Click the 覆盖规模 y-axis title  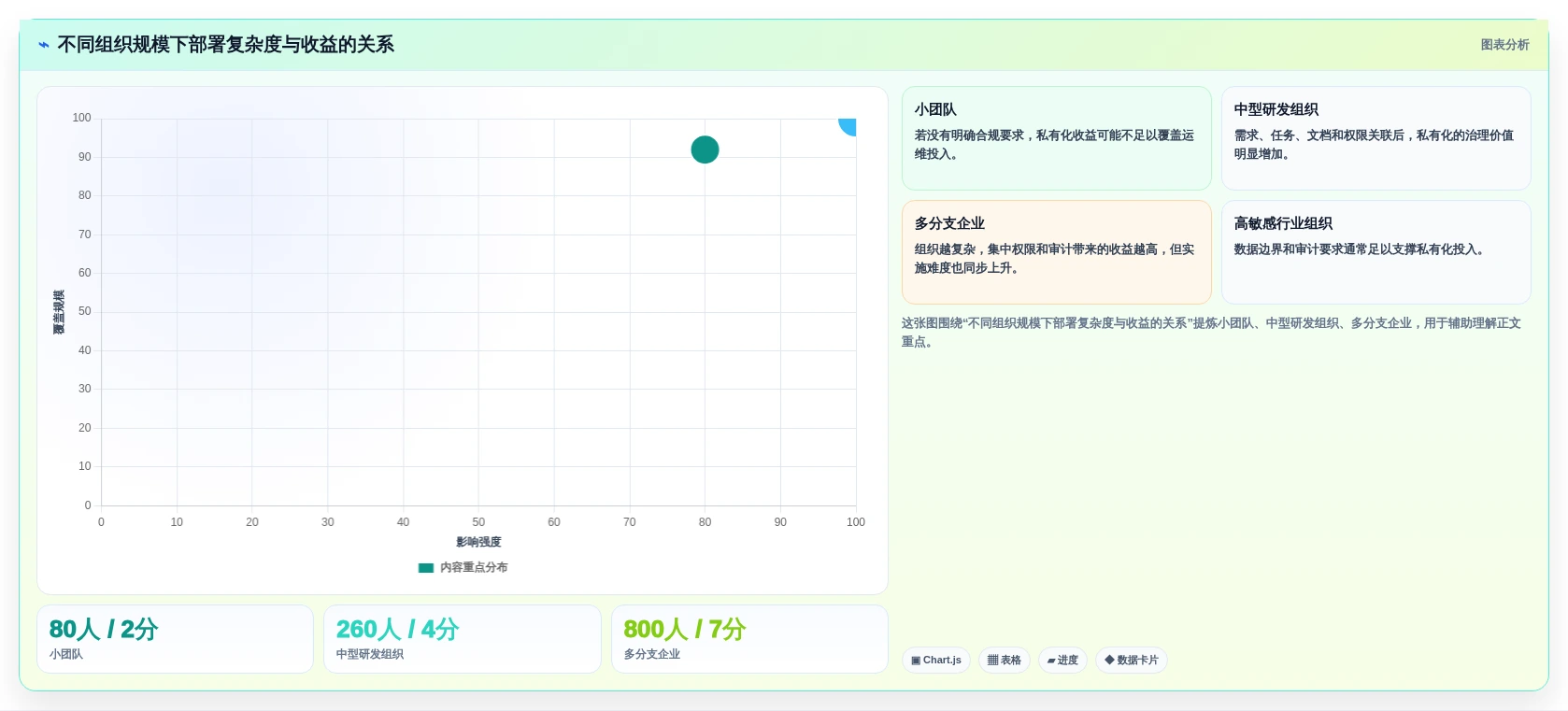pyautogui.click(x=59, y=312)
